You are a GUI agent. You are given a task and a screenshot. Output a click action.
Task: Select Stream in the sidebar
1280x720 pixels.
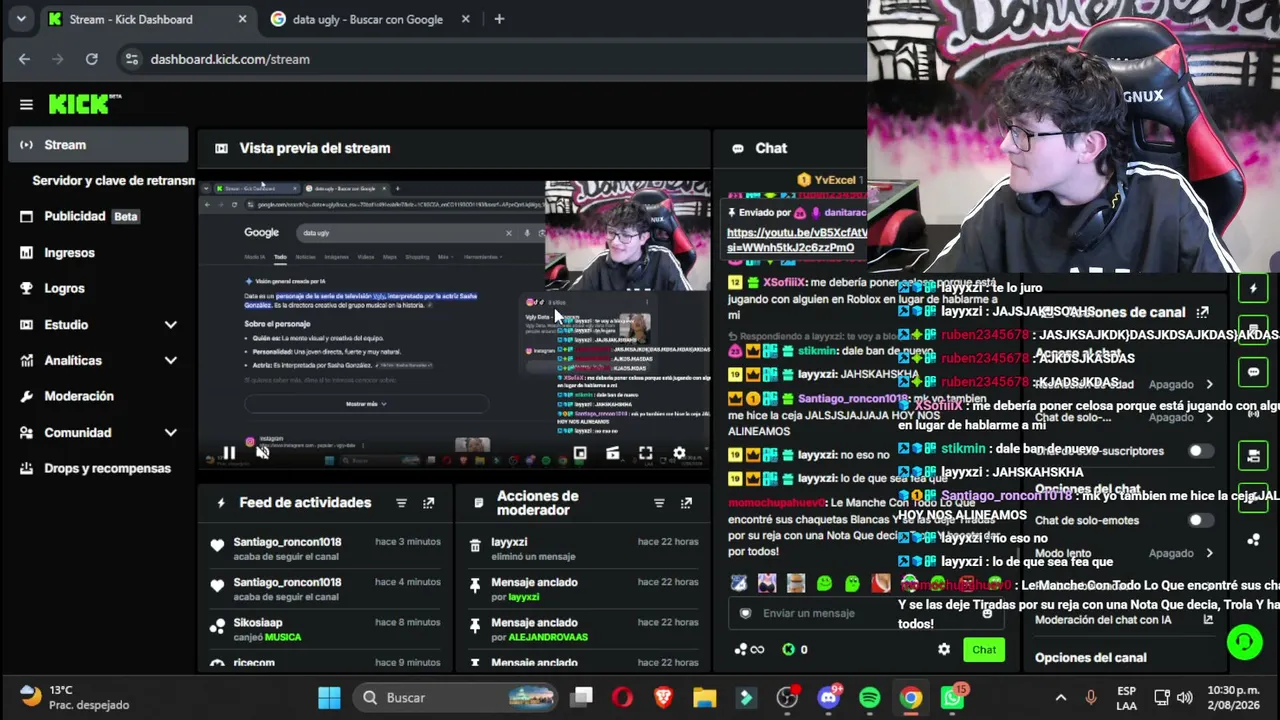click(x=98, y=145)
